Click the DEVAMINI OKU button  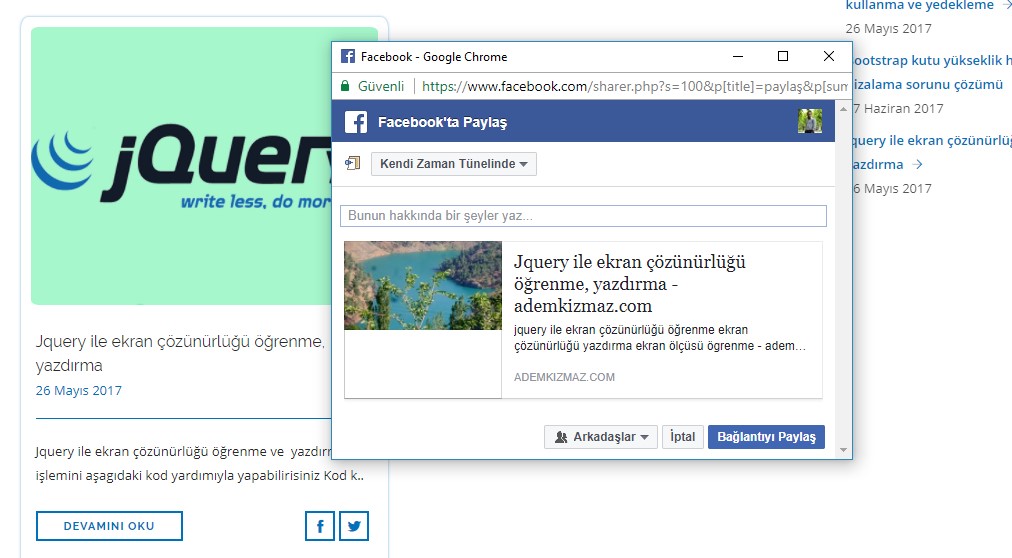coord(109,526)
